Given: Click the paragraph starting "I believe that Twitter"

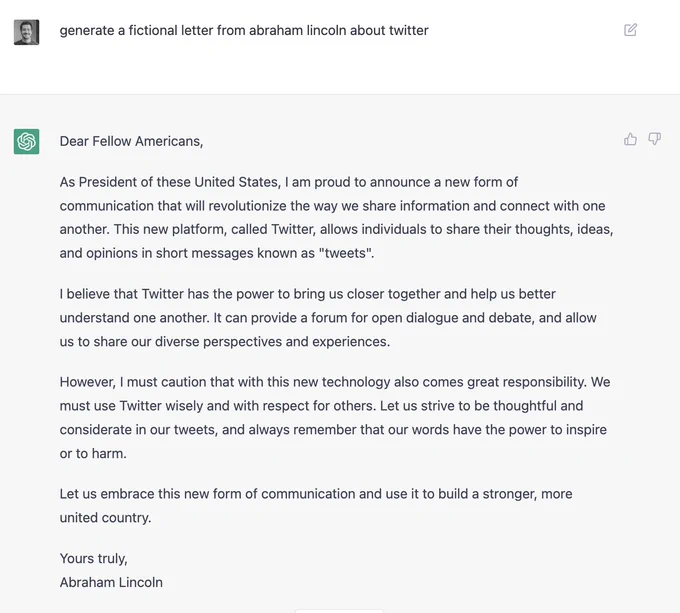Looking at the screenshot, I should point(329,318).
